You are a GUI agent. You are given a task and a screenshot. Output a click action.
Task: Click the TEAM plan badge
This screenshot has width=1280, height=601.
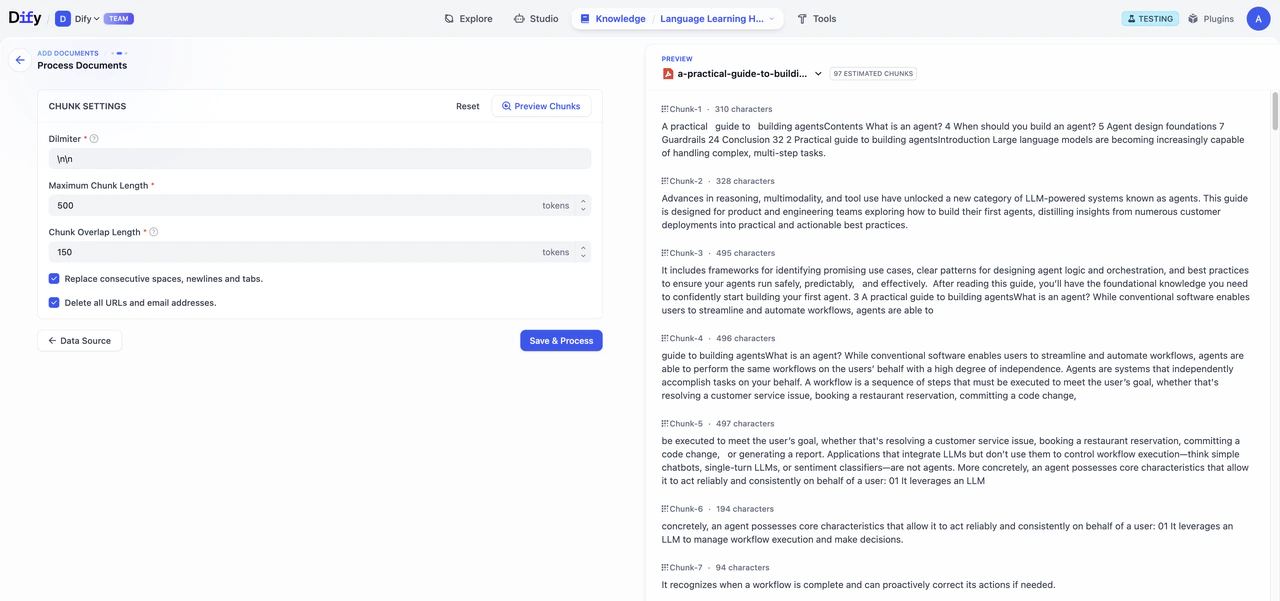[x=118, y=18]
